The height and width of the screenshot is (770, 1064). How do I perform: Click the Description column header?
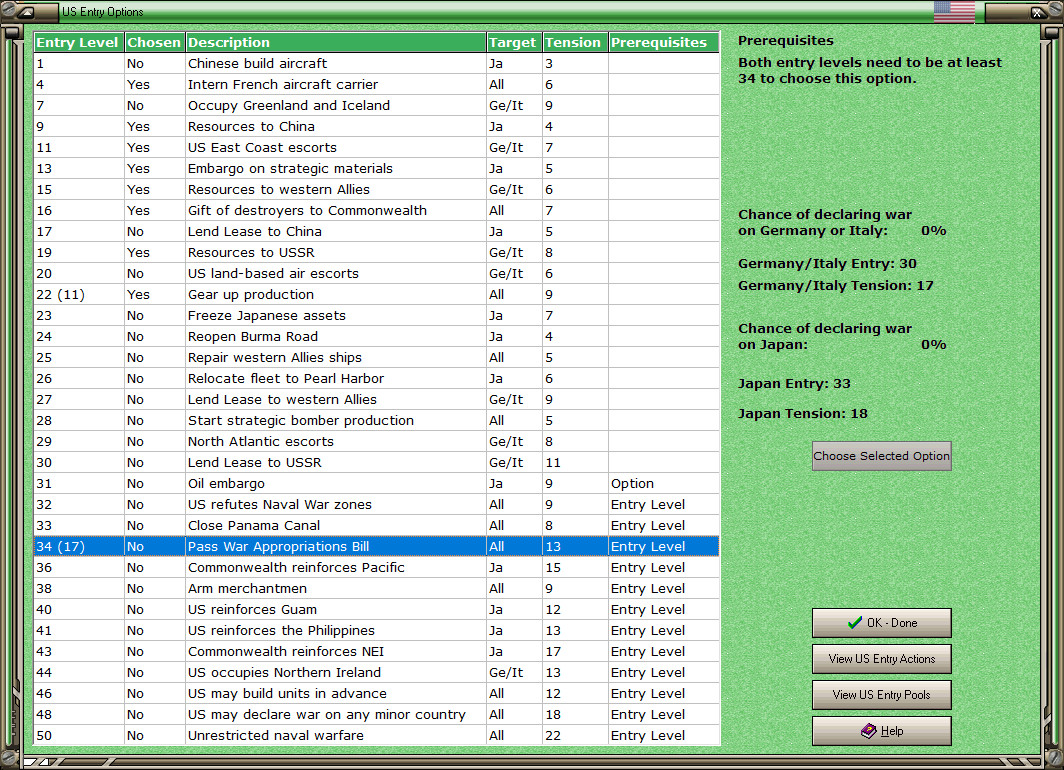(335, 42)
